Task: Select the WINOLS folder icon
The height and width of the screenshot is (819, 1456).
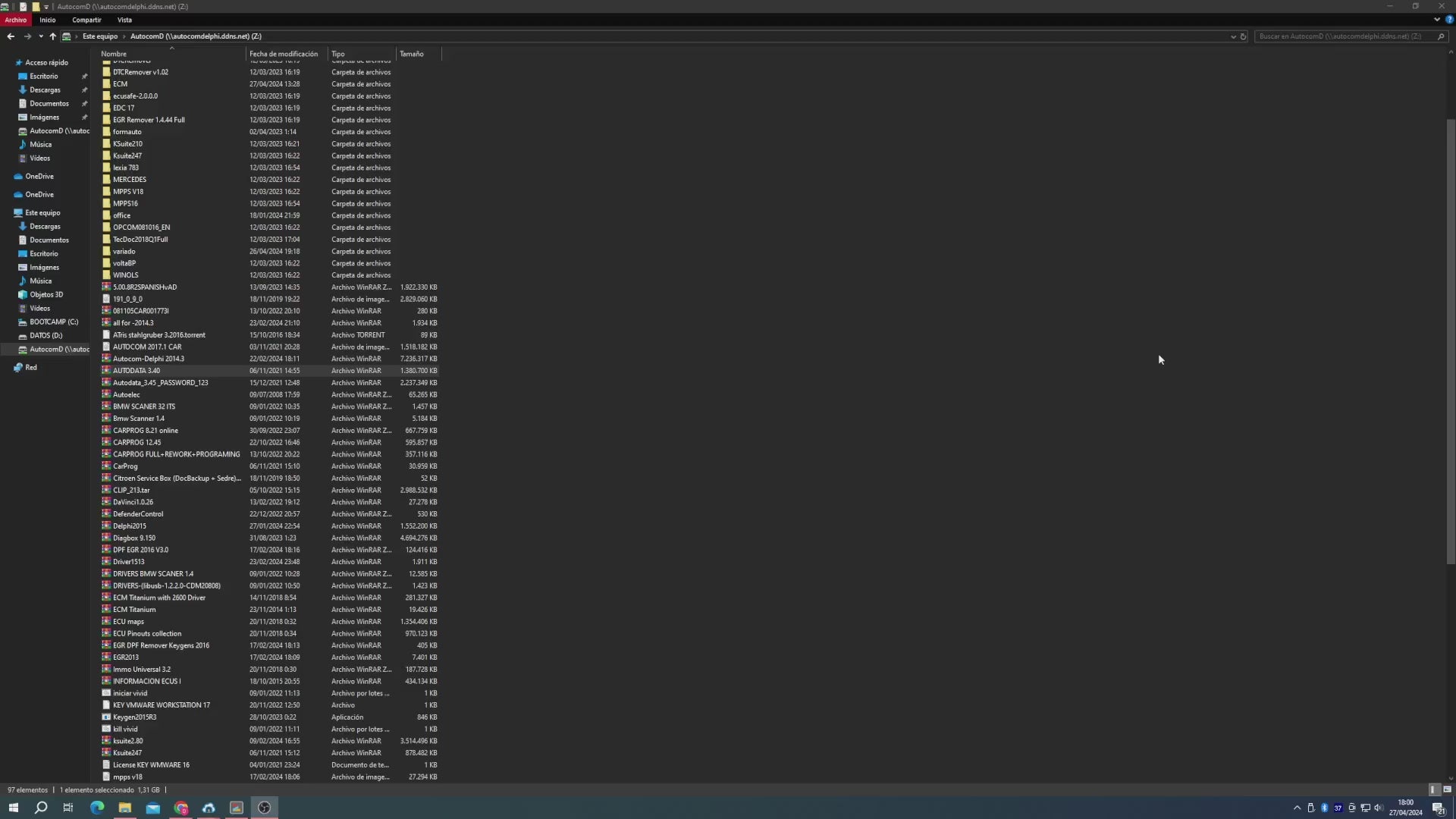Action: [106, 275]
